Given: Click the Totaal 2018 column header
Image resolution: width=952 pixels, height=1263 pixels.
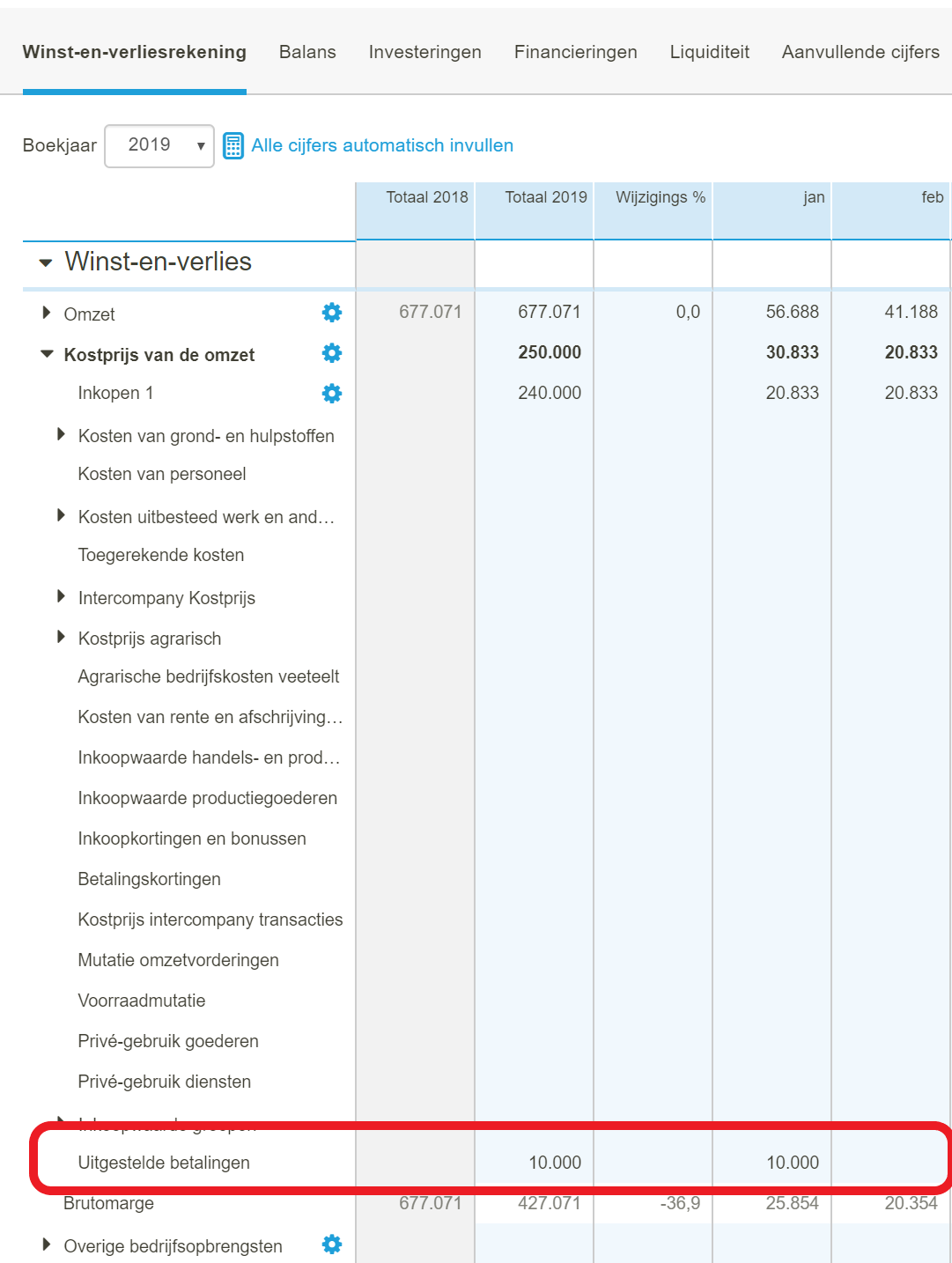Looking at the screenshot, I should coord(416,210).
